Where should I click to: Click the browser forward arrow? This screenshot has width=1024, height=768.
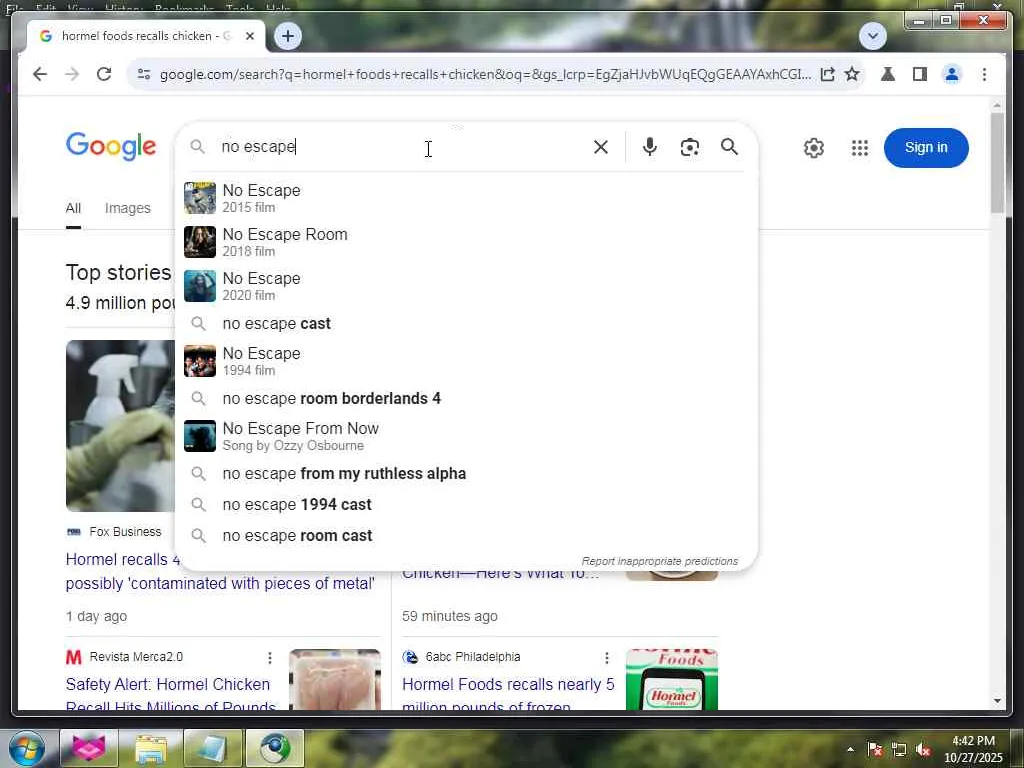[72, 74]
